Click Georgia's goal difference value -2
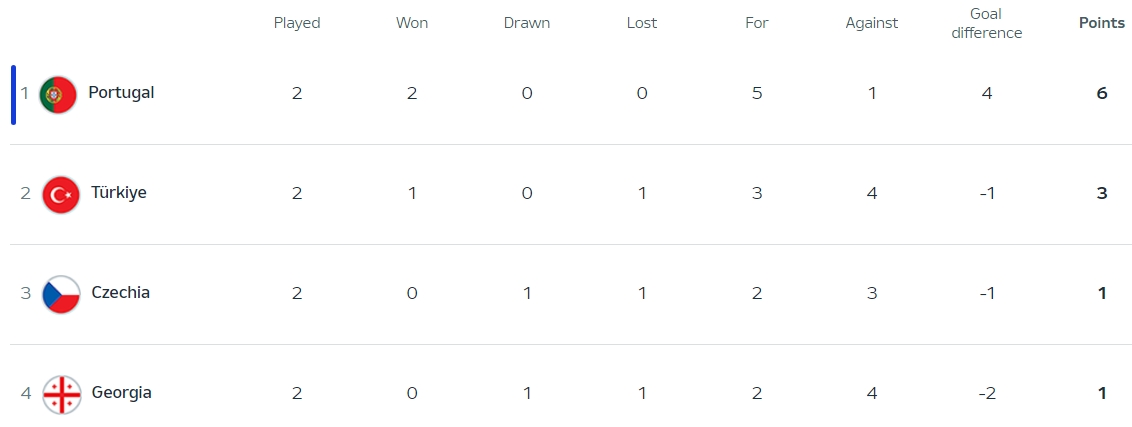This screenshot has width=1132, height=427. (x=987, y=394)
